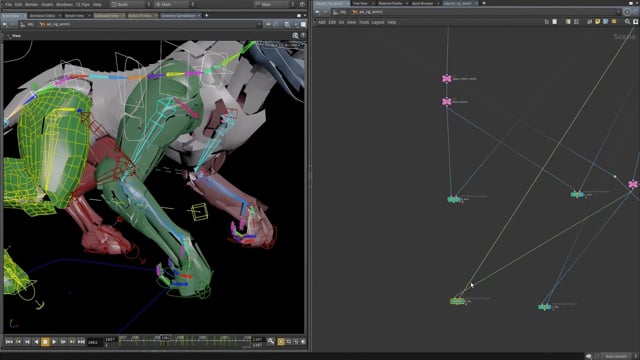Click the current frame number field
This screenshot has height=360, width=640.
[95, 342]
